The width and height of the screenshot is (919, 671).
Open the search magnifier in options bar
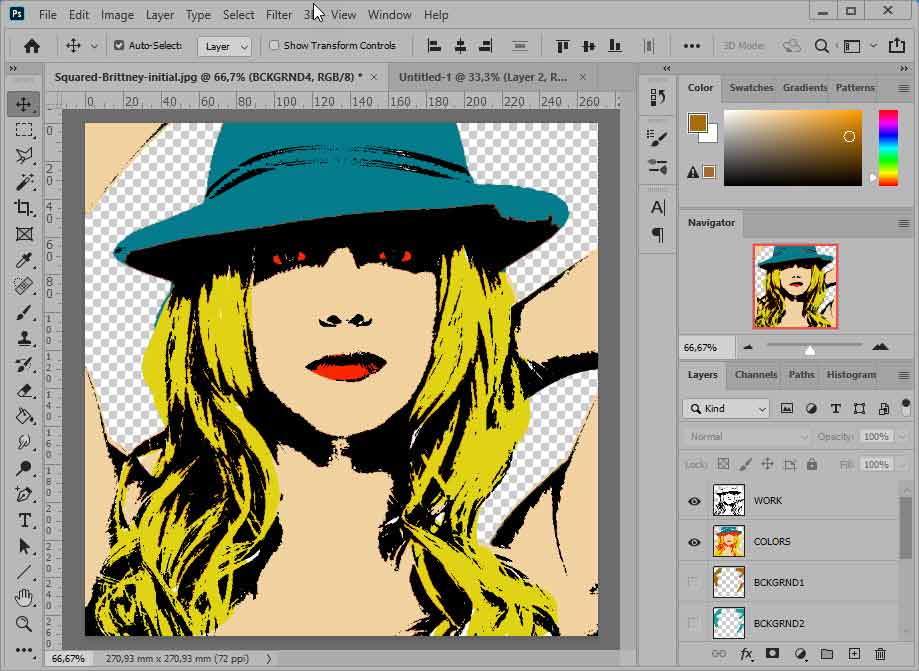822,46
